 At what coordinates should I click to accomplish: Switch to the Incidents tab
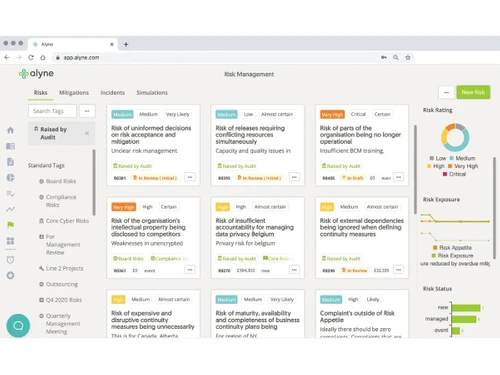(x=113, y=93)
